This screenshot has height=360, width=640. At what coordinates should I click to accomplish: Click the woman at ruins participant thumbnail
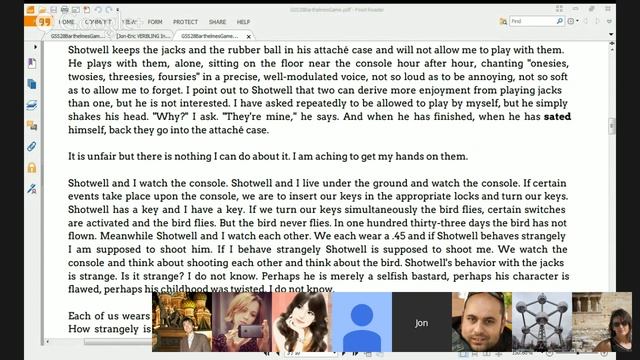[602, 322]
